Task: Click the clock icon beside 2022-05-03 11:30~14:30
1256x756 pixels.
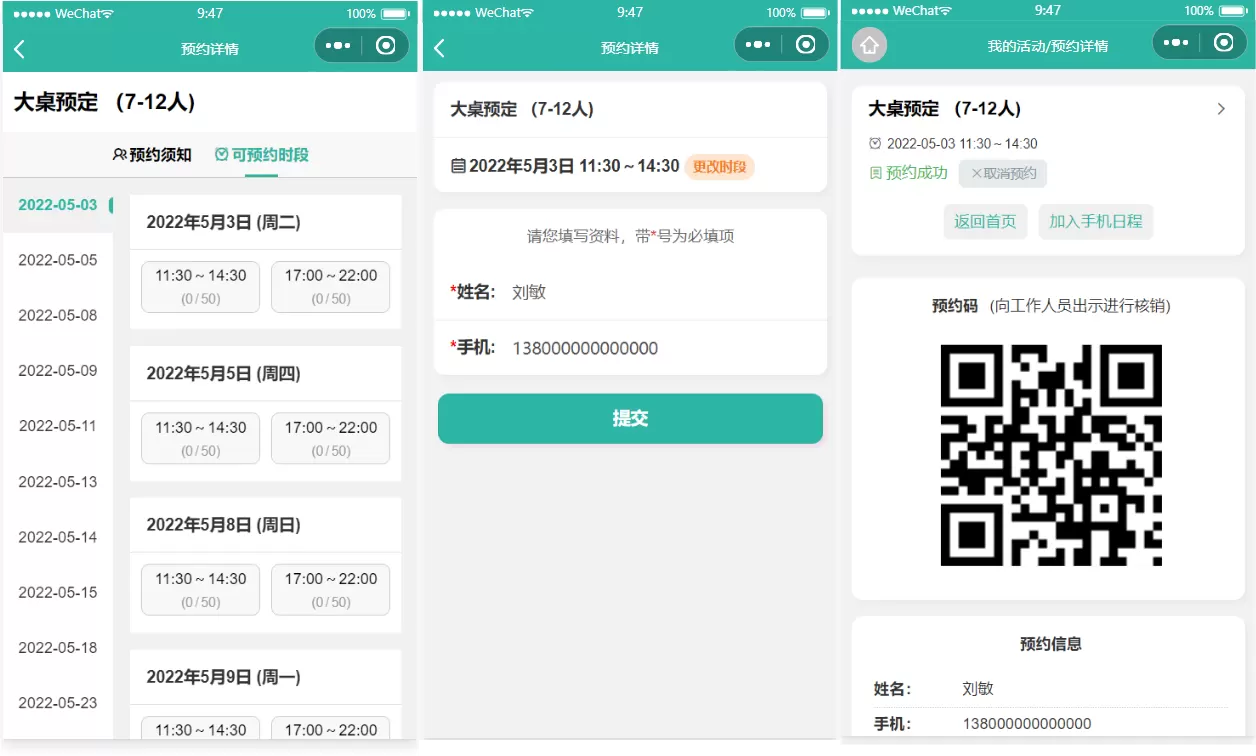Action: pyautogui.click(x=876, y=144)
